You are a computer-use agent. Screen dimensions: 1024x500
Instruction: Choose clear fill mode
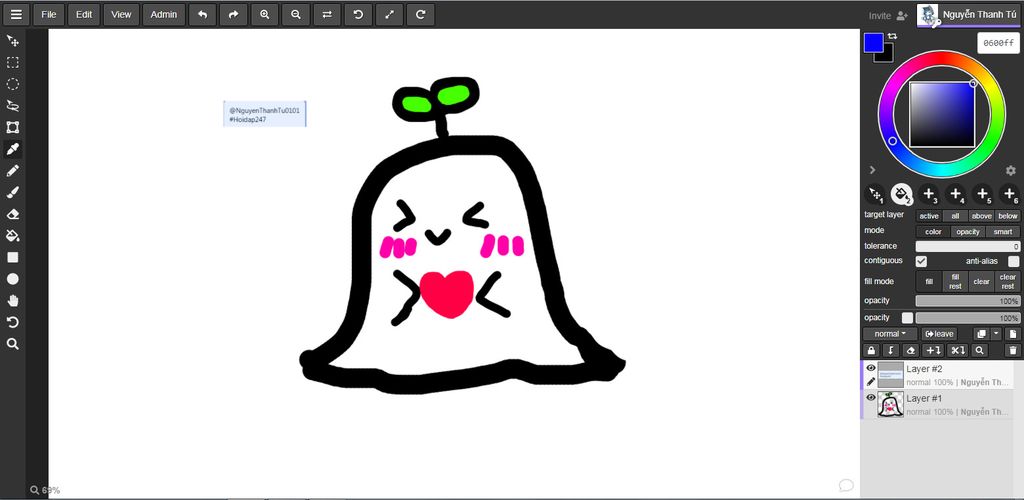pos(981,282)
